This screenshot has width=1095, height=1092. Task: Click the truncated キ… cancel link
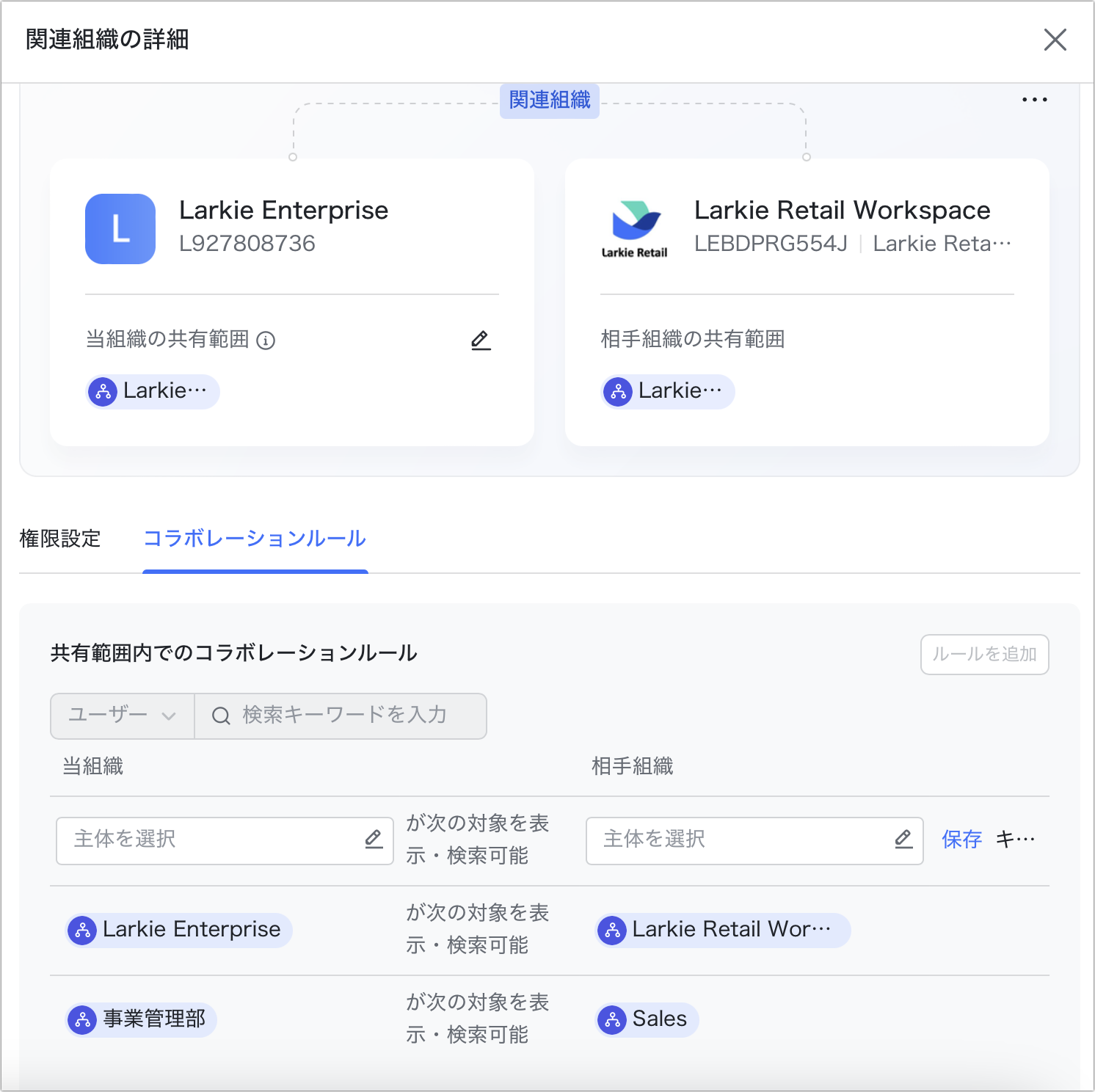pos(1015,840)
